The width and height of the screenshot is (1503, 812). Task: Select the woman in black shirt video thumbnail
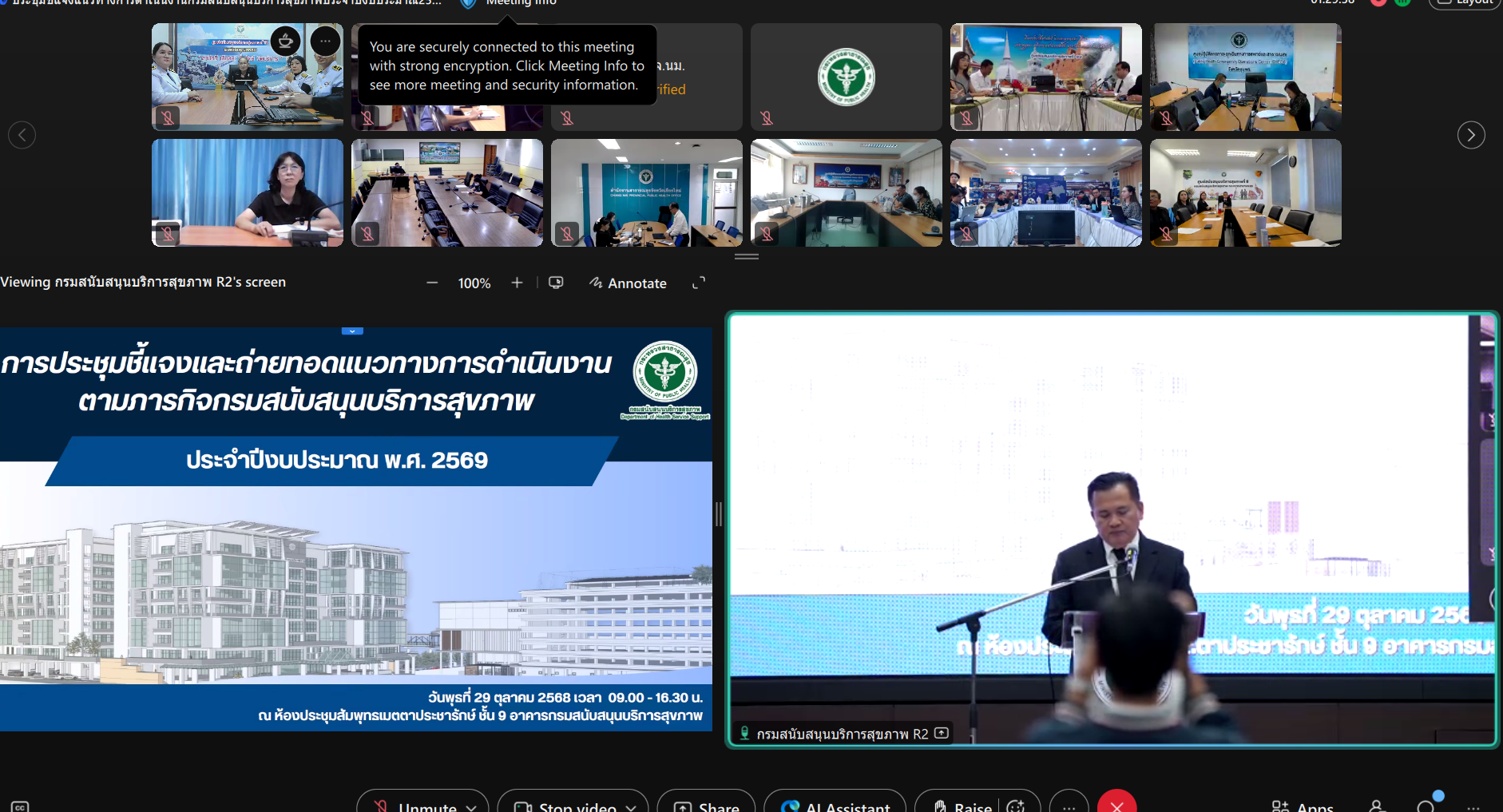click(248, 192)
